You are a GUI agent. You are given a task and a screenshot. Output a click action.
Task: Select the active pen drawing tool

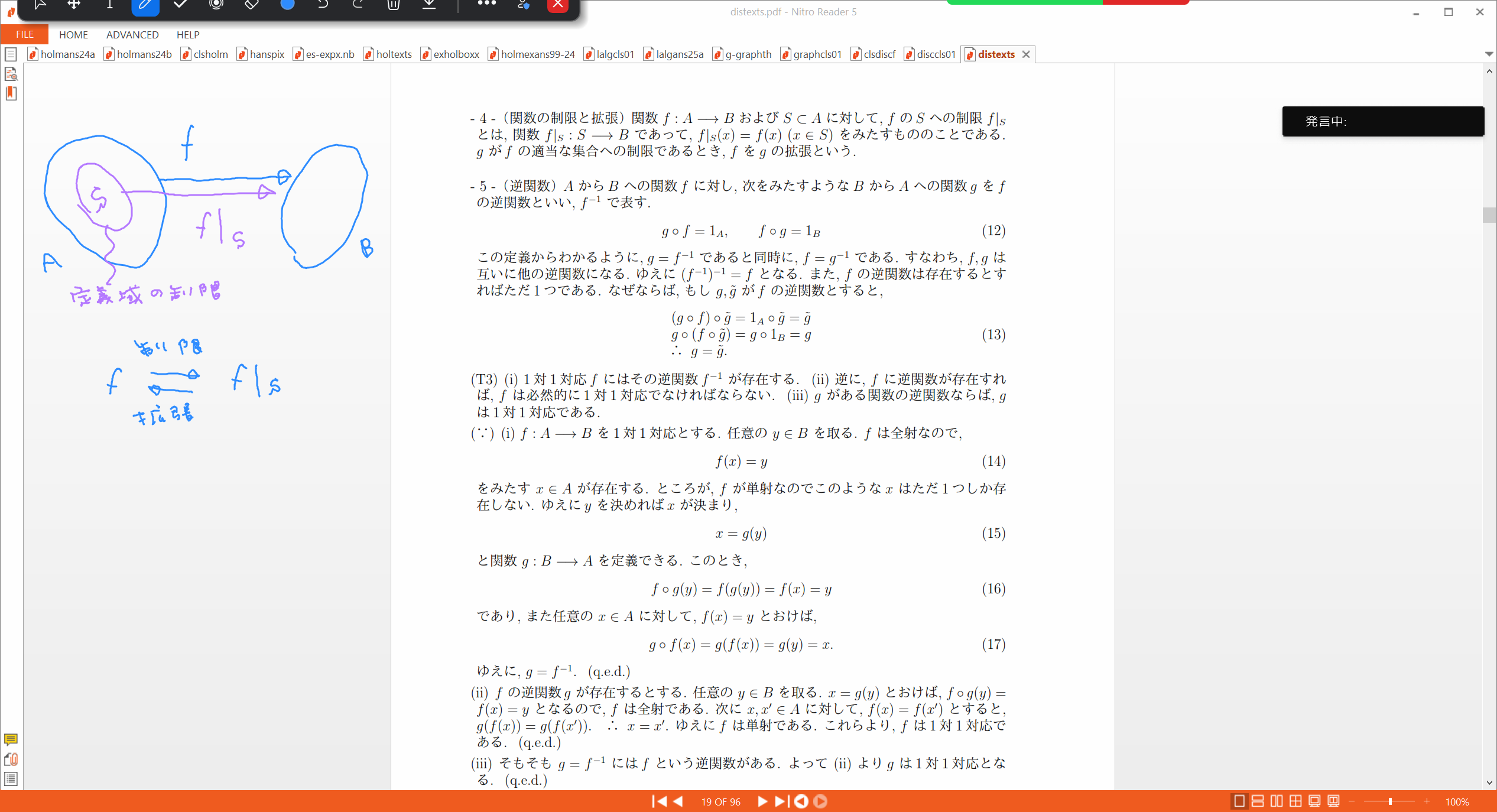point(145,5)
